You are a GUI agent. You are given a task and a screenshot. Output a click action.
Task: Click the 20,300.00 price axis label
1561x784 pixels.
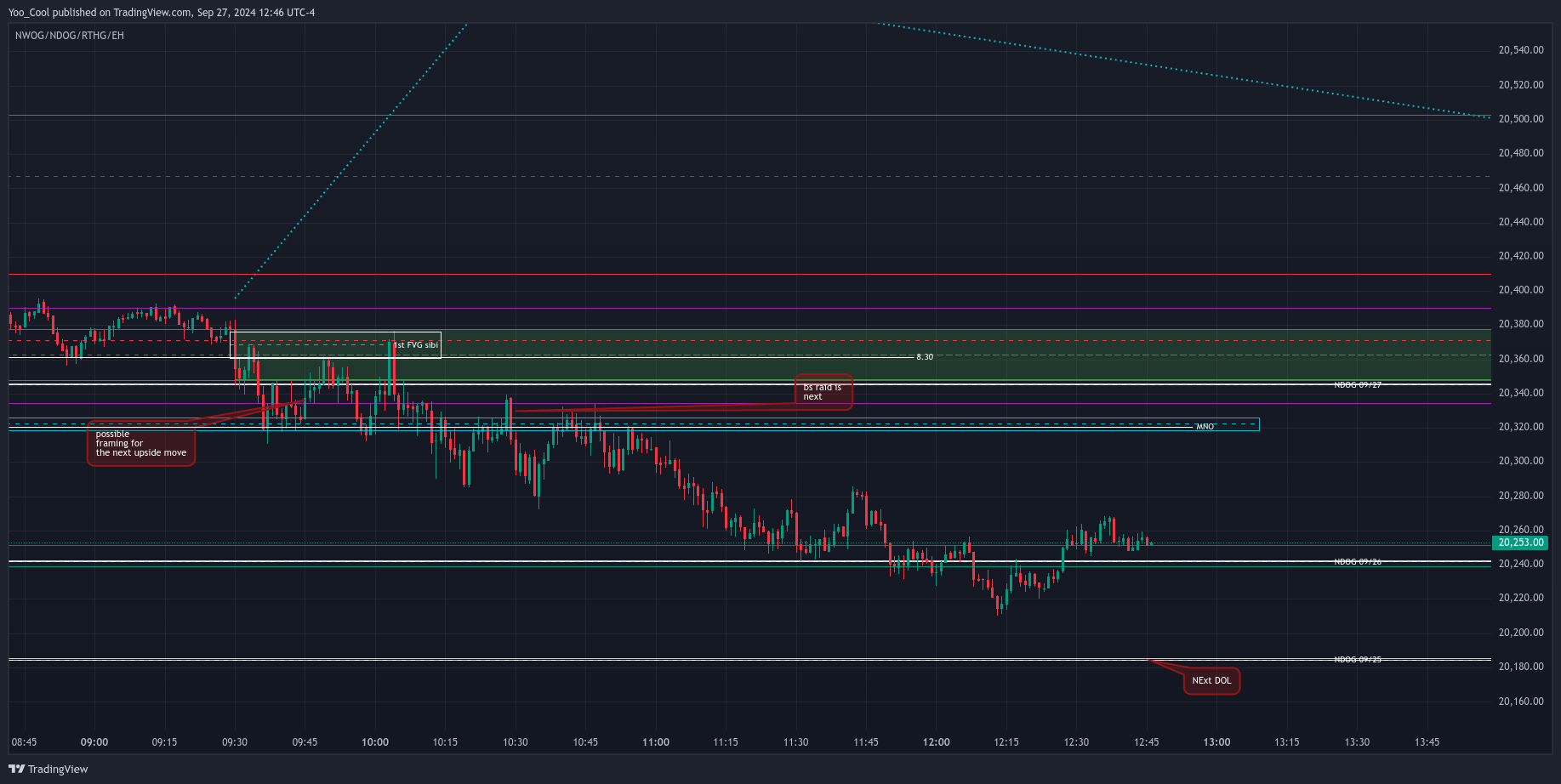[1520, 461]
